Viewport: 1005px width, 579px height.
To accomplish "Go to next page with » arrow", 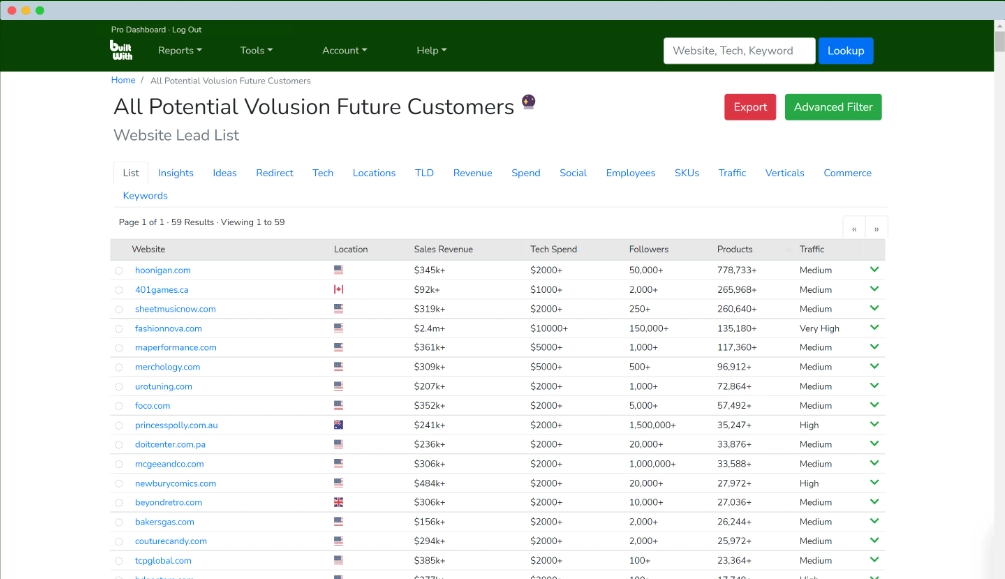I will (876, 229).
